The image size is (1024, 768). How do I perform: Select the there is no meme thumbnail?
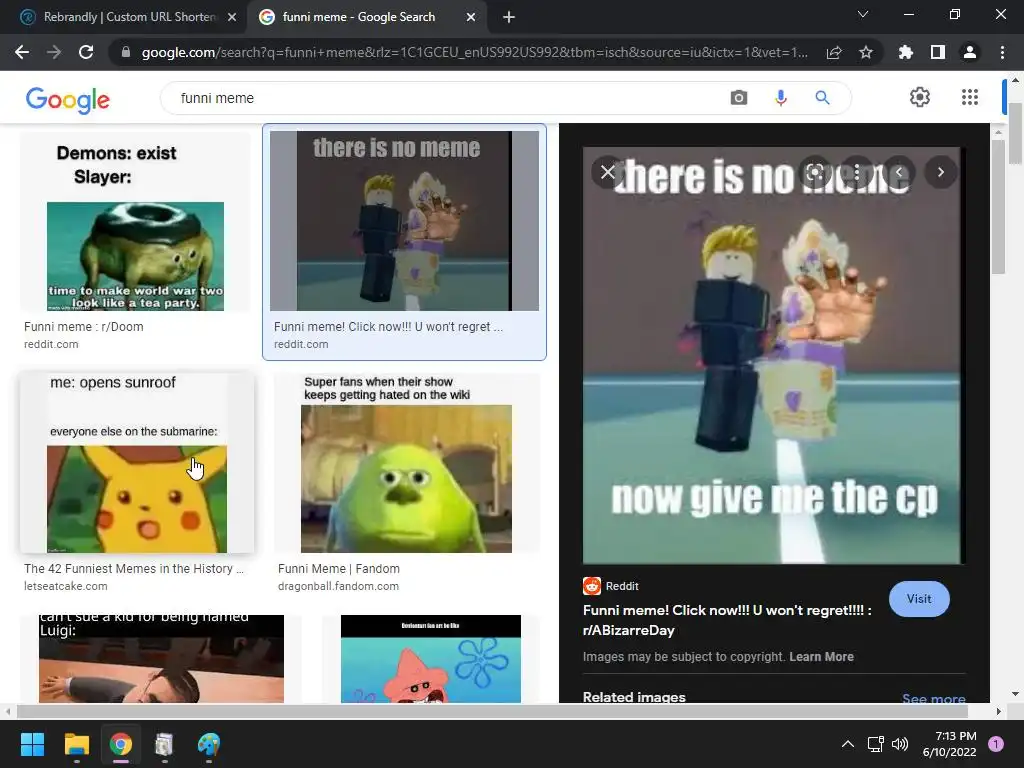point(404,221)
